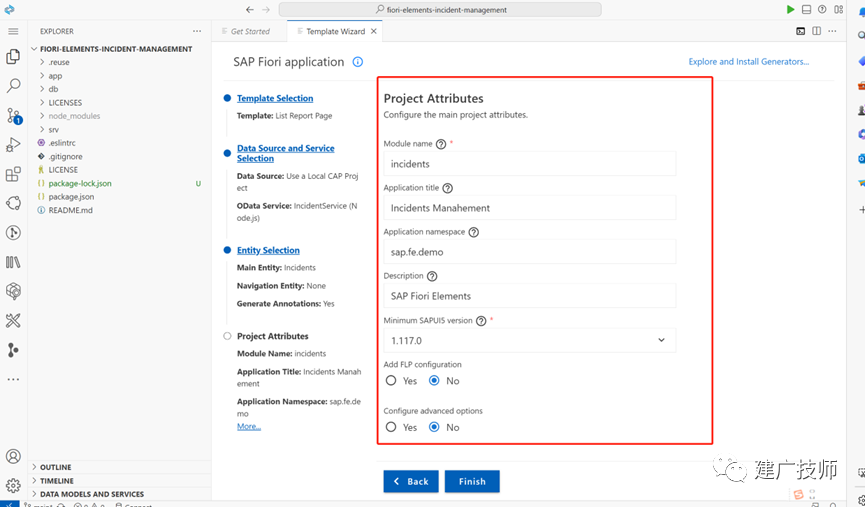This screenshot has height=507, width=865.
Task: Close the Template Wizard tab
Action: (x=373, y=31)
